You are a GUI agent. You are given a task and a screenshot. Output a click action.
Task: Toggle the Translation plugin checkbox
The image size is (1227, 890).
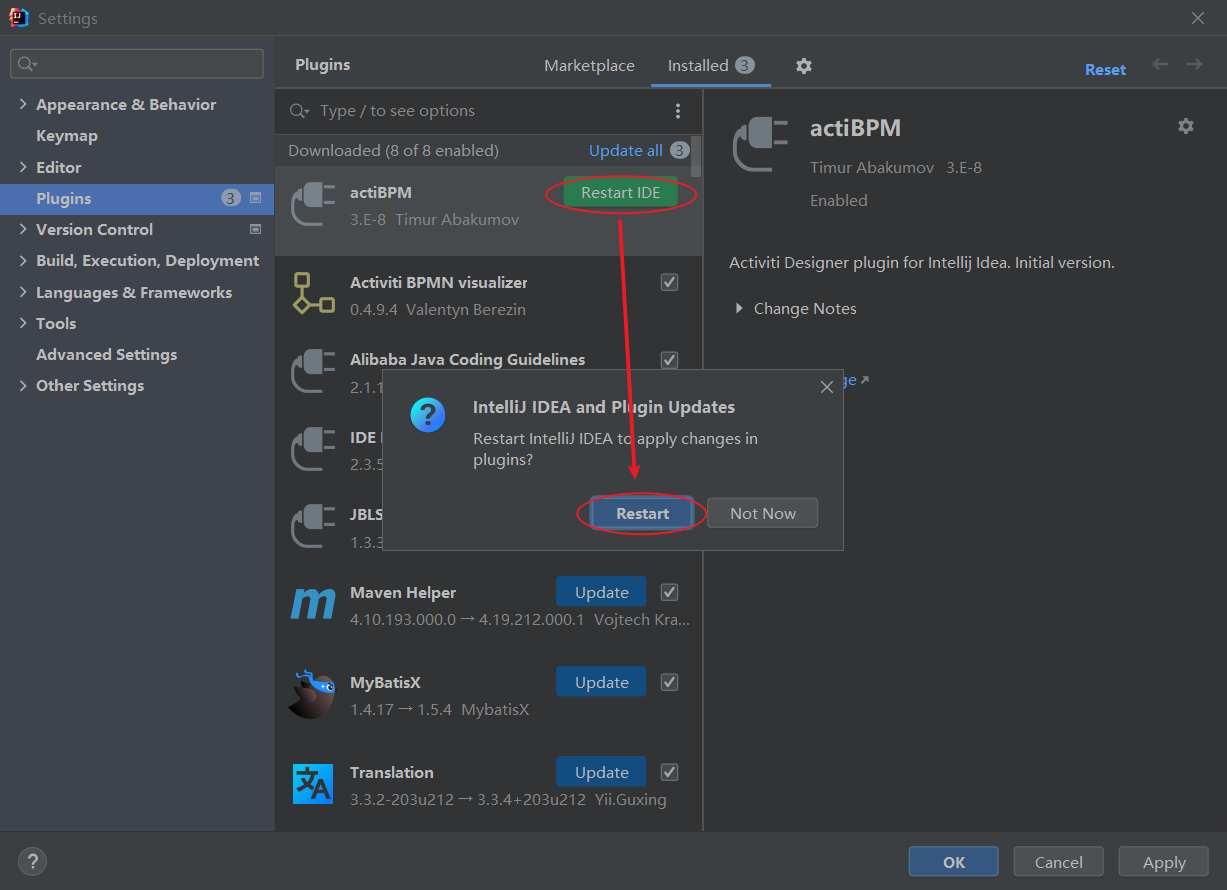click(x=670, y=772)
